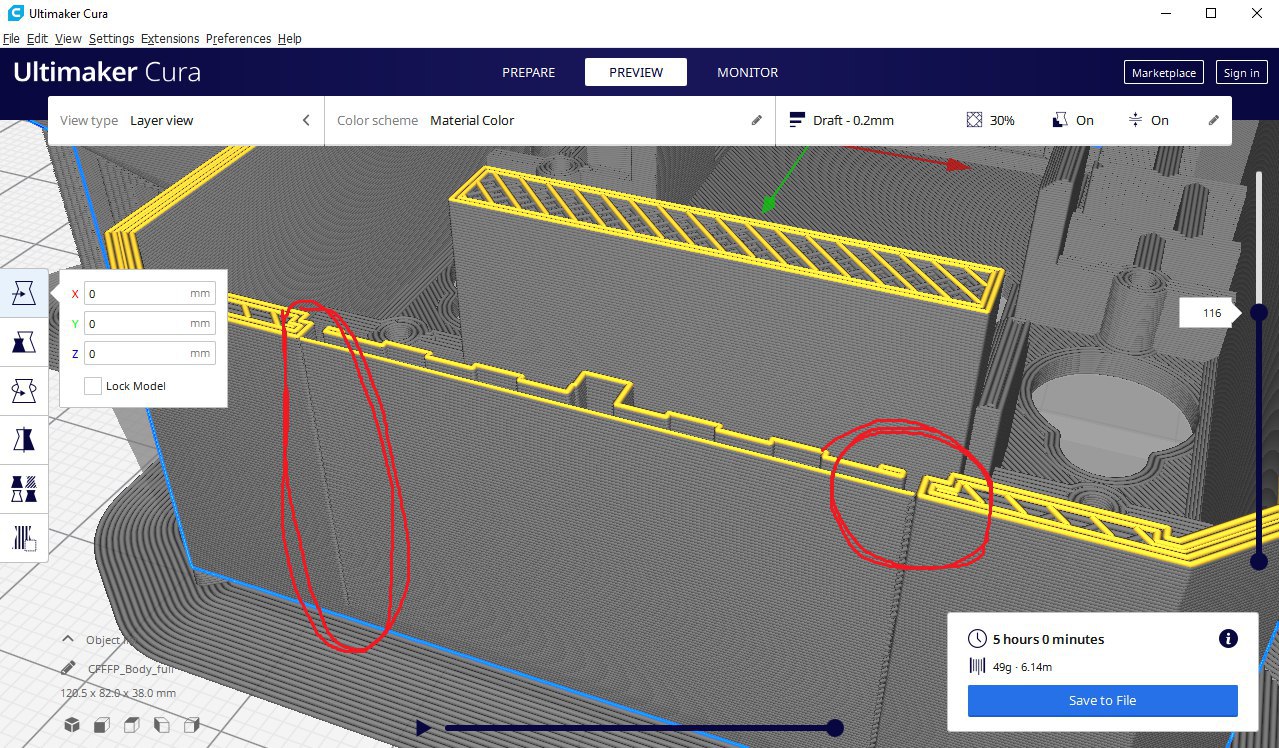The height and width of the screenshot is (748, 1279).
Task: Open Color scheme Material Color dropdown
Action: point(550,120)
